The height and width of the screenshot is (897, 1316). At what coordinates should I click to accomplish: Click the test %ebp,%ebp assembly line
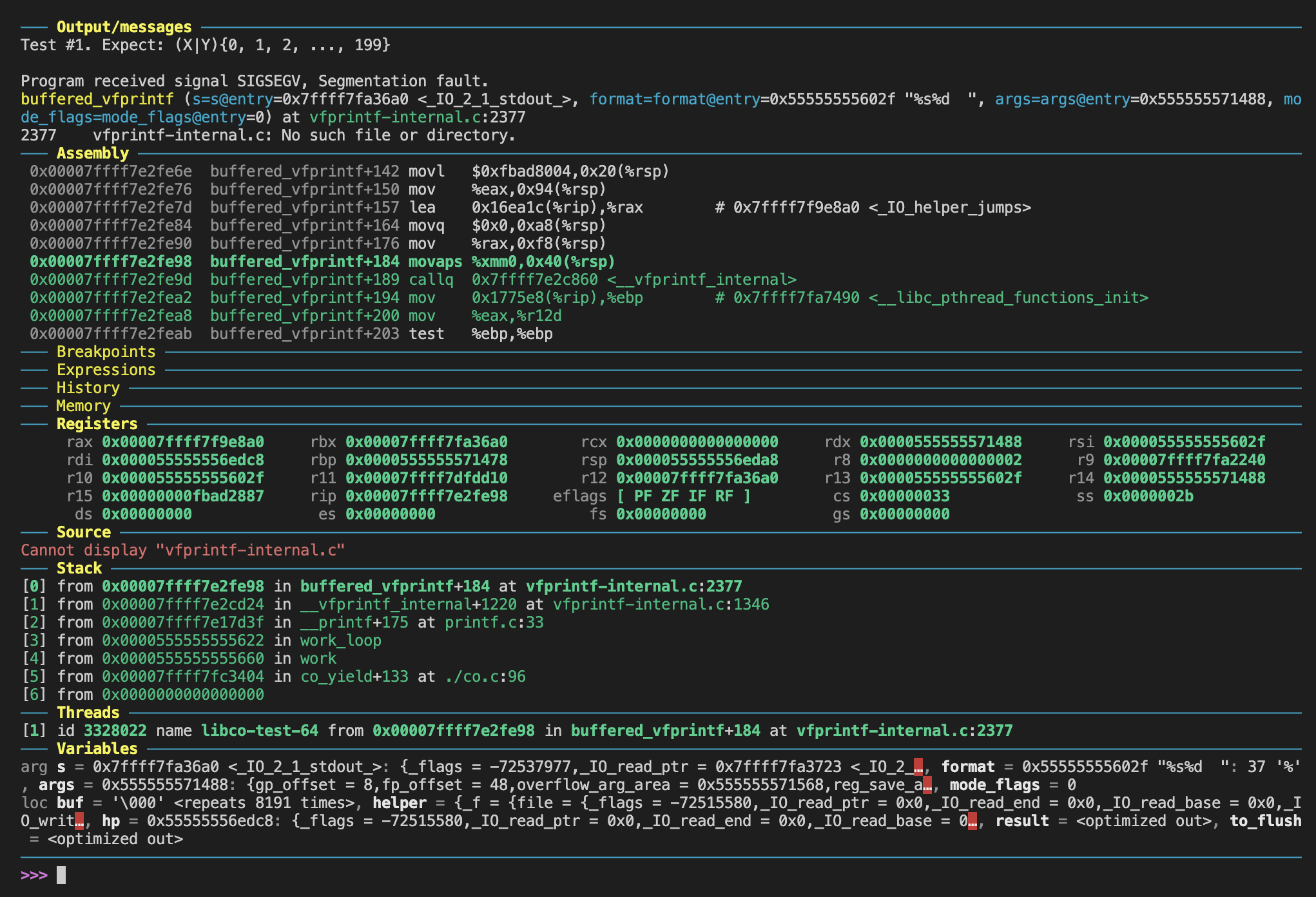(x=291, y=334)
